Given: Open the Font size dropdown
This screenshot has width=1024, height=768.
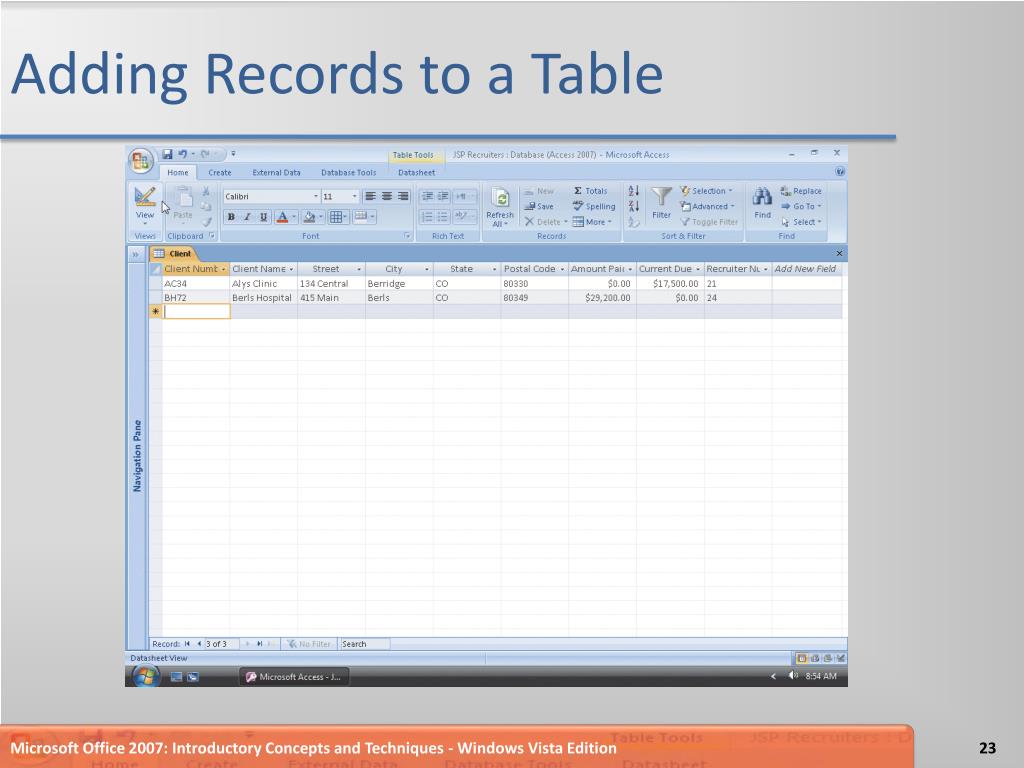Looking at the screenshot, I should click(355, 196).
